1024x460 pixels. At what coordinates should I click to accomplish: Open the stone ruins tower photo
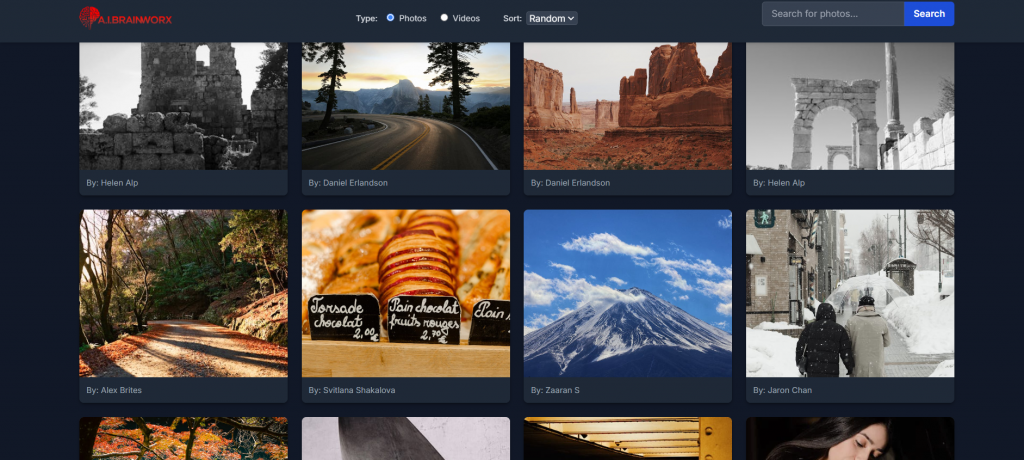coord(183,105)
